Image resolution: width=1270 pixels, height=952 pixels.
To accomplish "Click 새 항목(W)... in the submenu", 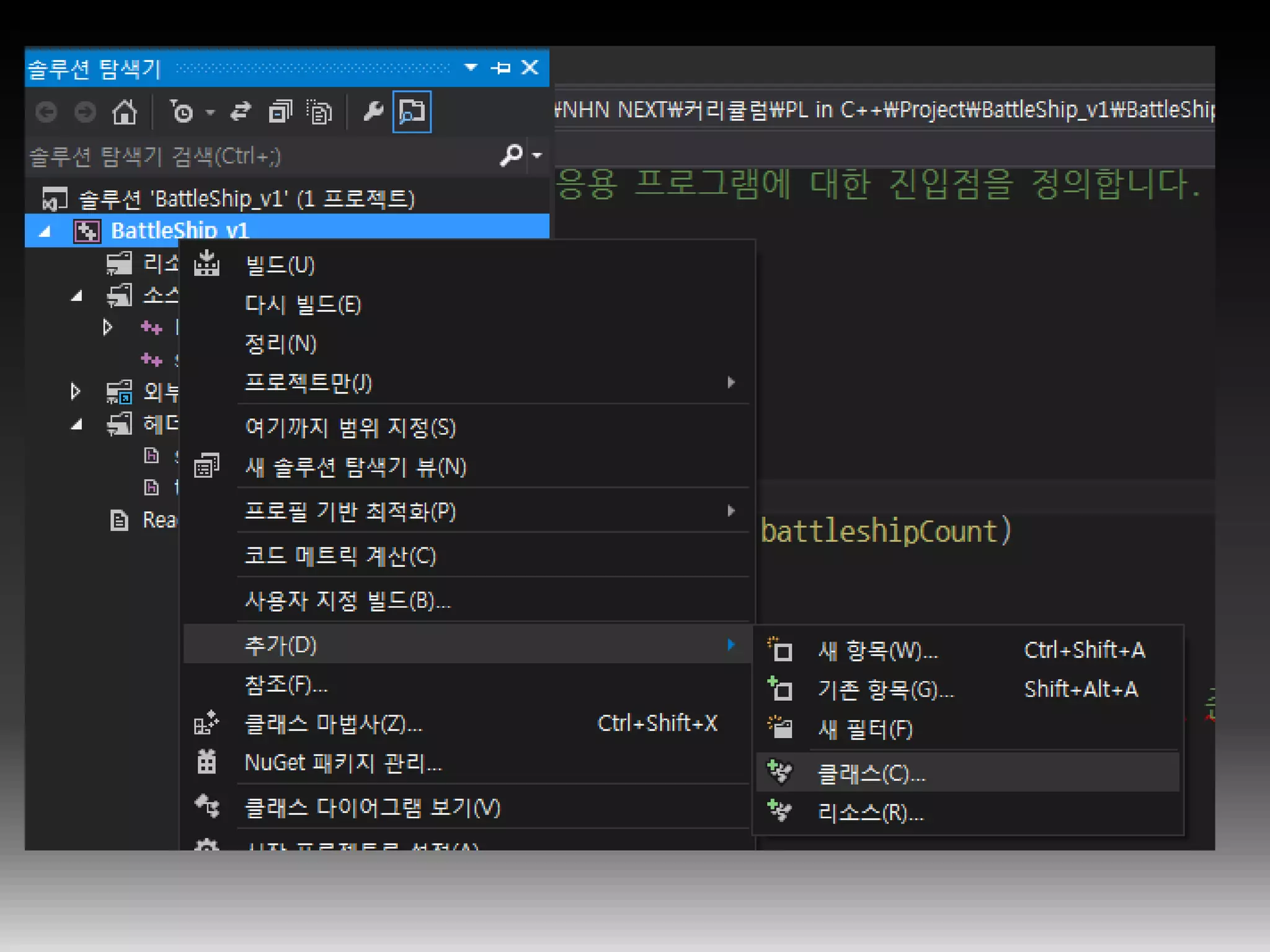I will coord(877,651).
